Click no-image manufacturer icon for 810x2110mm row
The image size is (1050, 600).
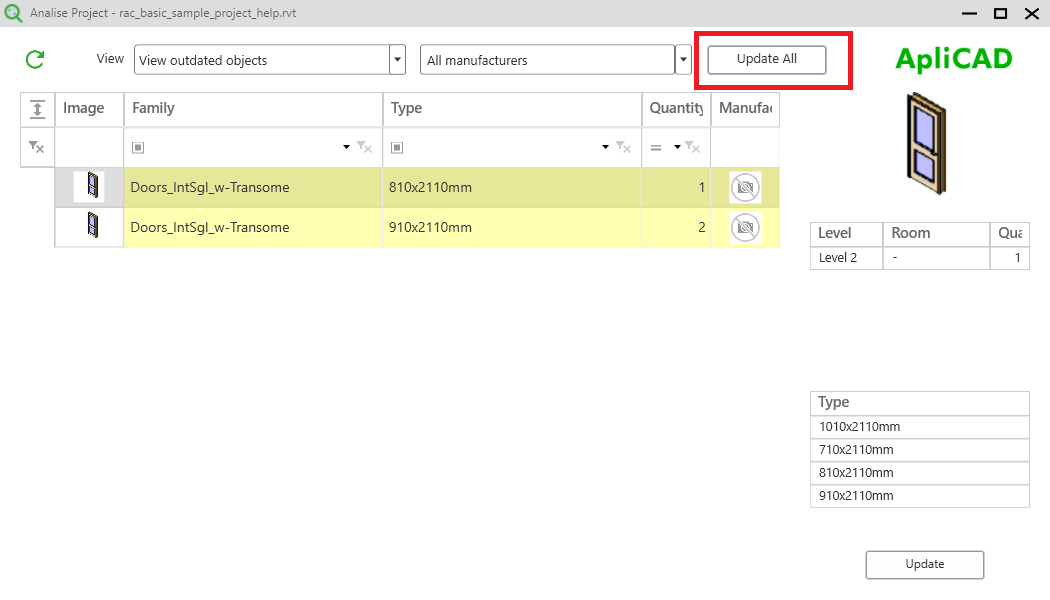(x=744, y=187)
